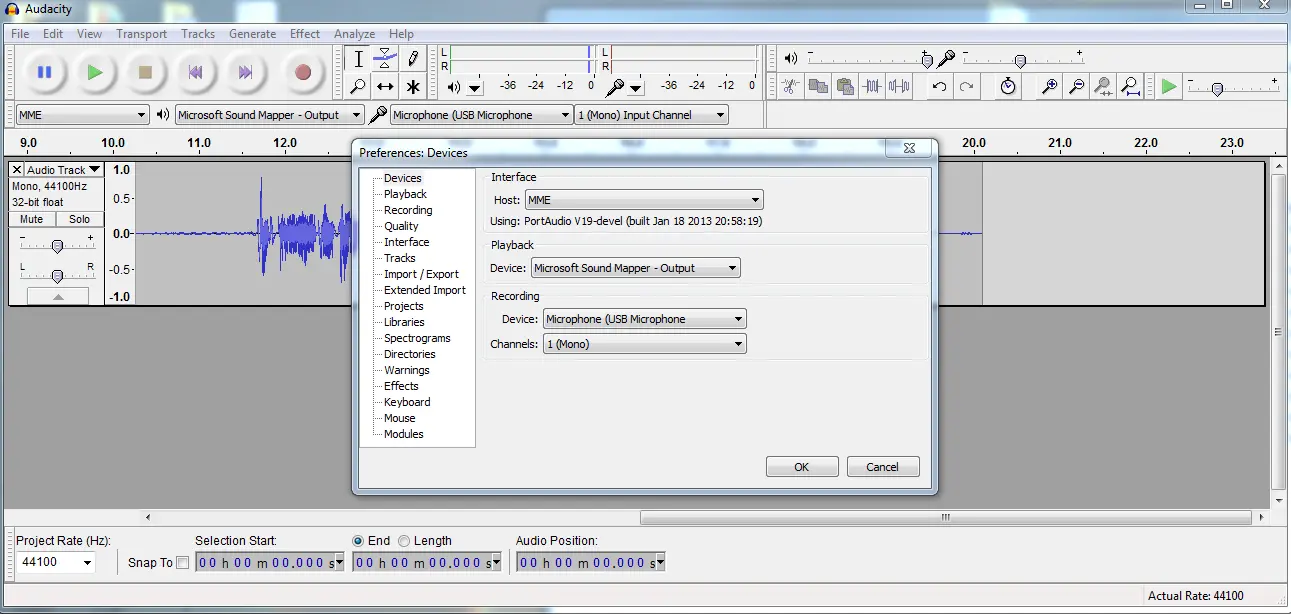This screenshot has height=614, width=1291.
Task: Select the Draw pencil tool
Action: tap(412, 59)
